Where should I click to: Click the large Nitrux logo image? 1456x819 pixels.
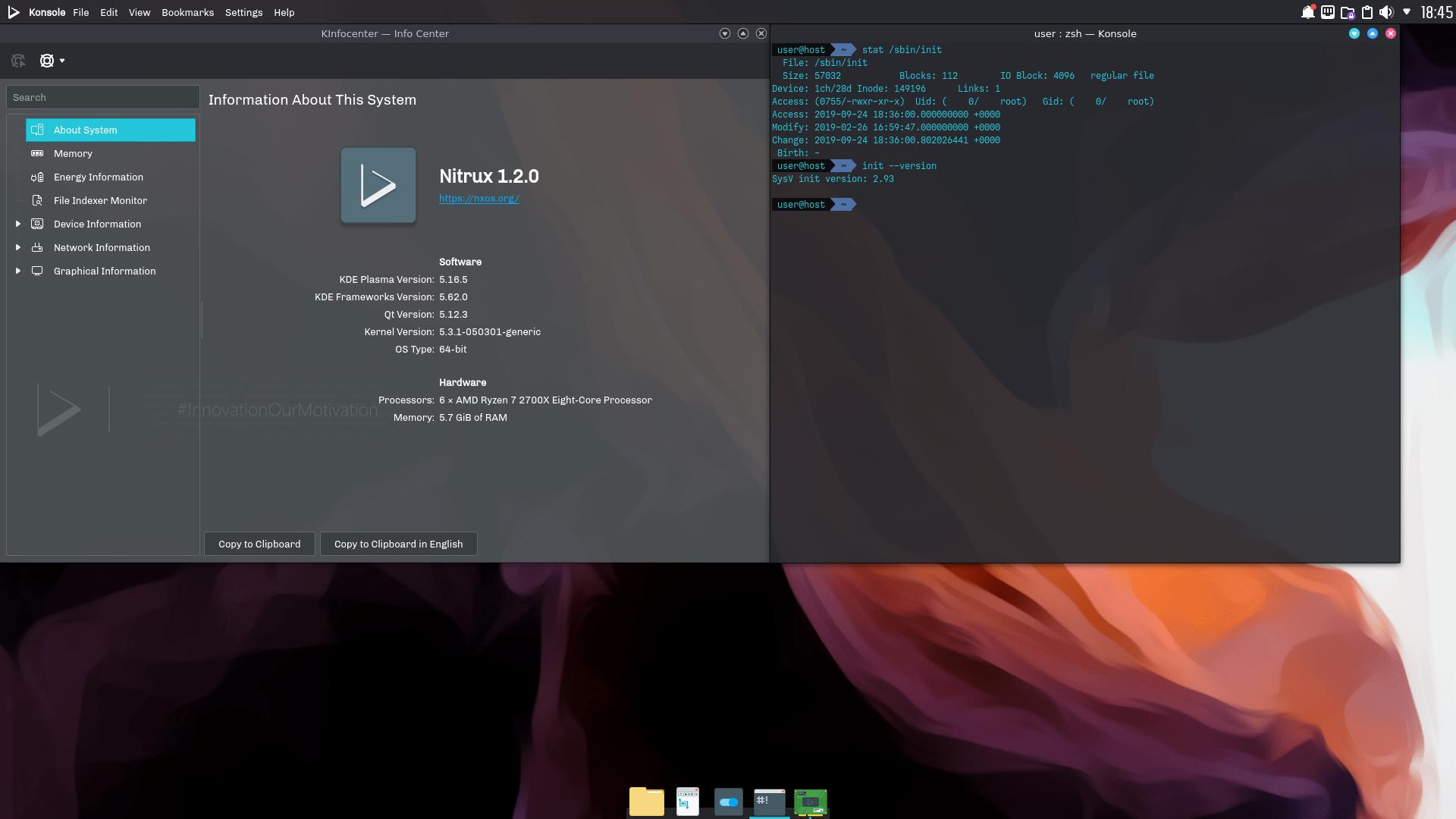(x=378, y=186)
